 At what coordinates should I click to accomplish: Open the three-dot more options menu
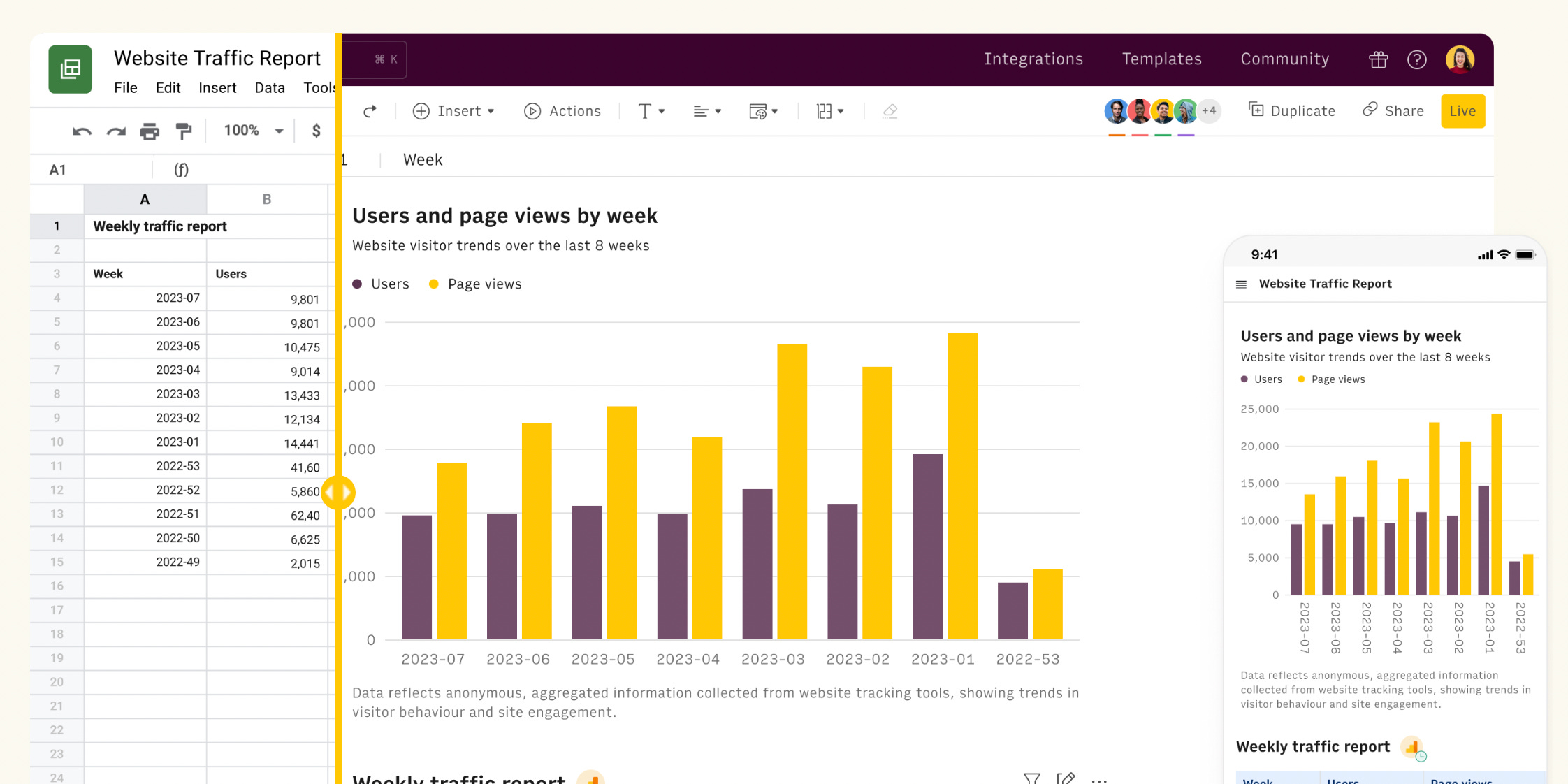tap(1099, 781)
